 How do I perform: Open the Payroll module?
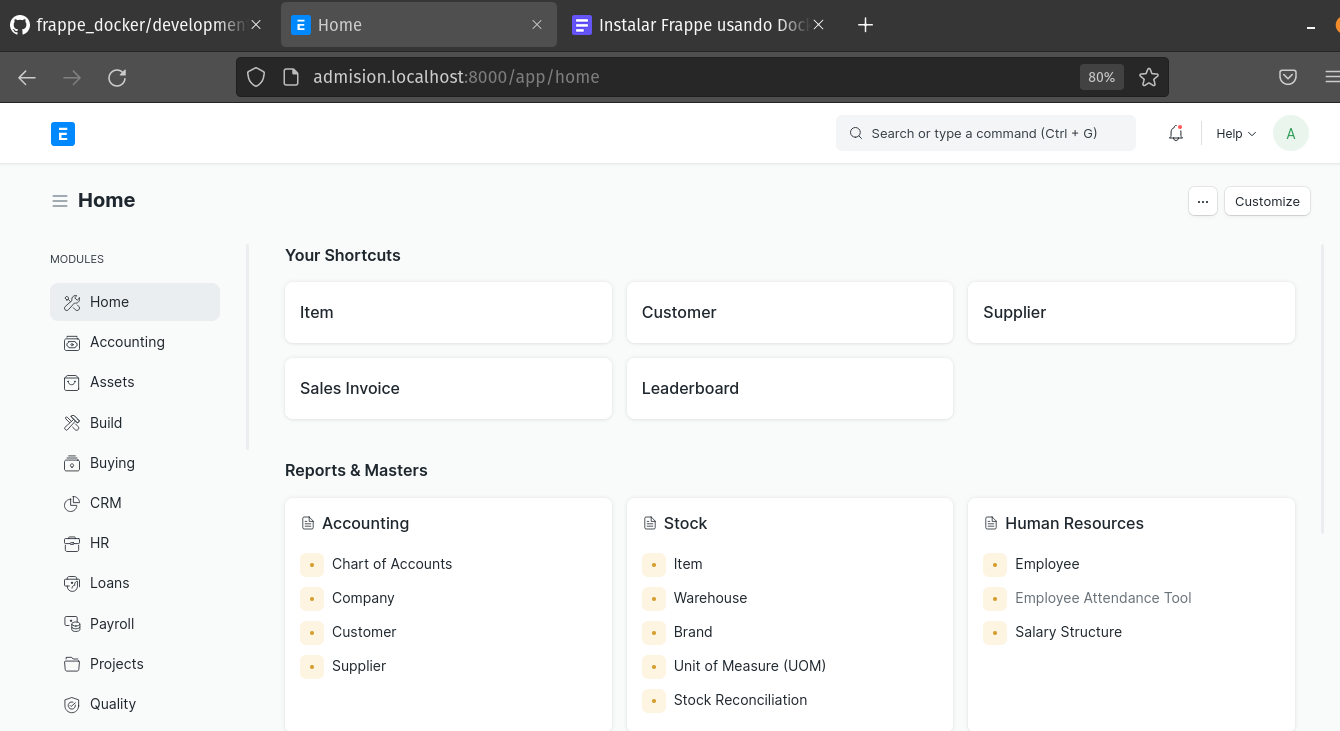[x=135, y=624]
